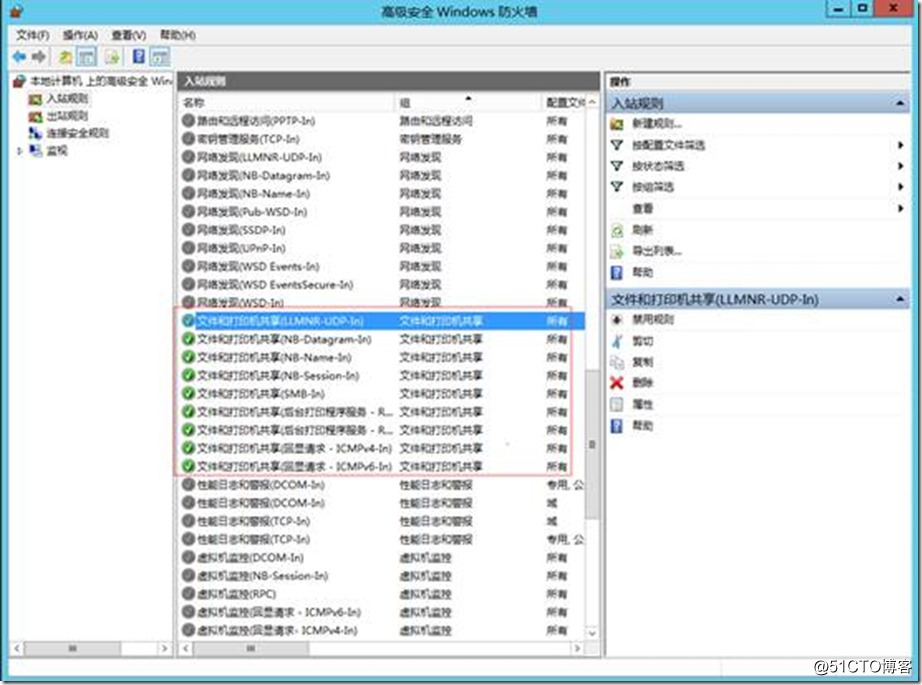
Task: Click the blue Help toolbar icon
Action: coord(138,56)
